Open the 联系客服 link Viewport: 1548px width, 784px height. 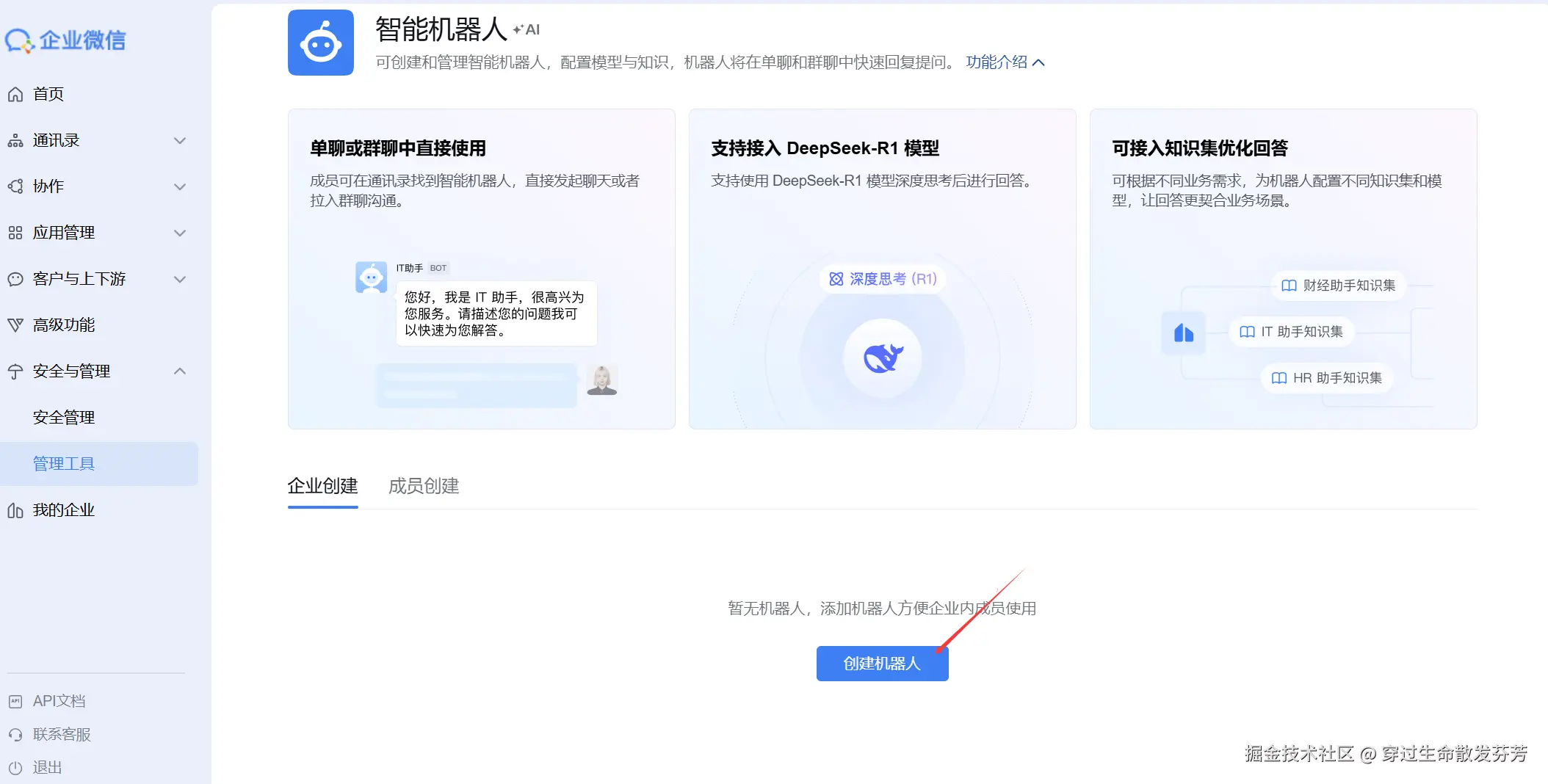click(62, 734)
